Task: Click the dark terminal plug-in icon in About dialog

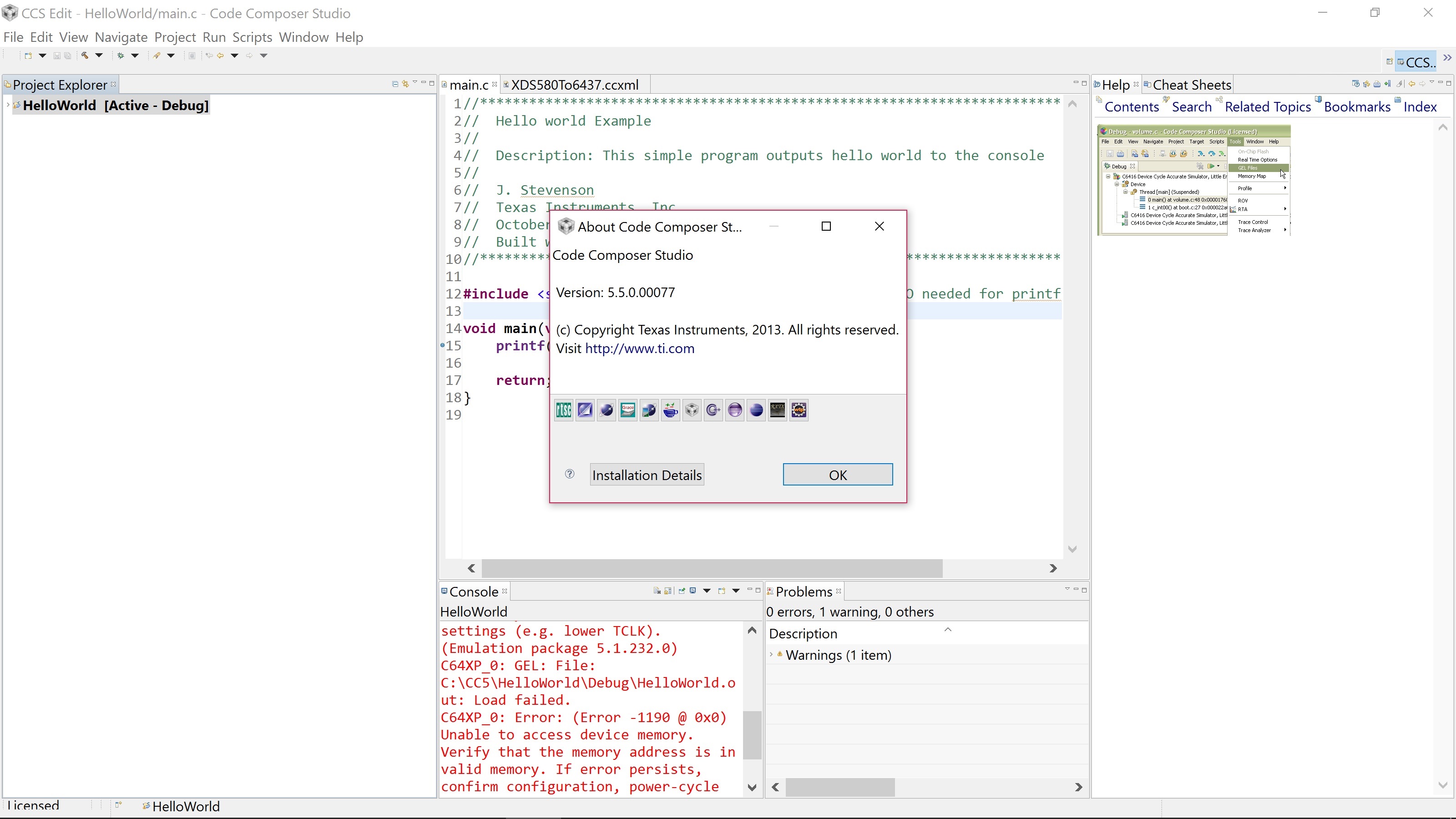Action: (x=777, y=410)
